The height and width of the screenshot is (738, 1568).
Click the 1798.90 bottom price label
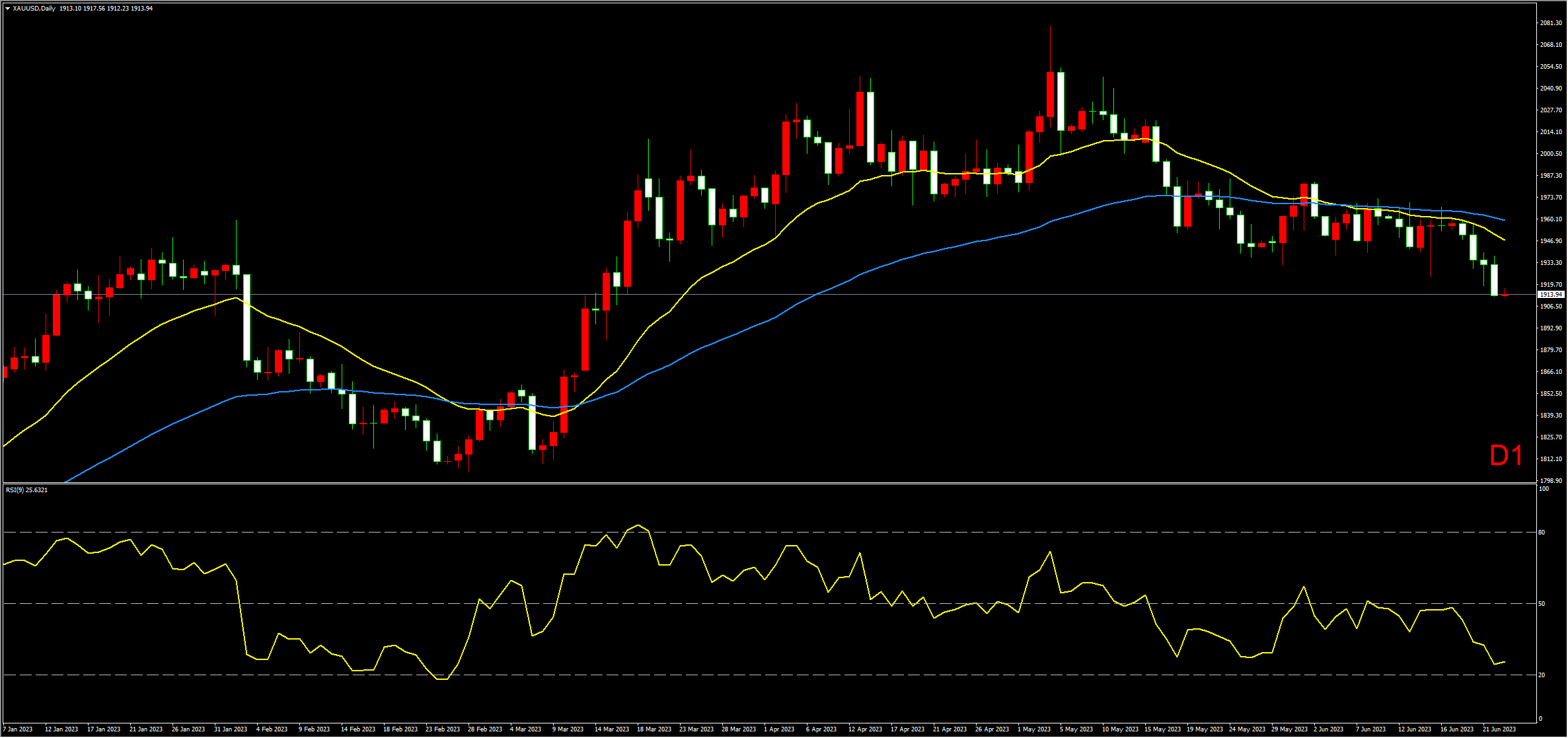(1551, 481)
